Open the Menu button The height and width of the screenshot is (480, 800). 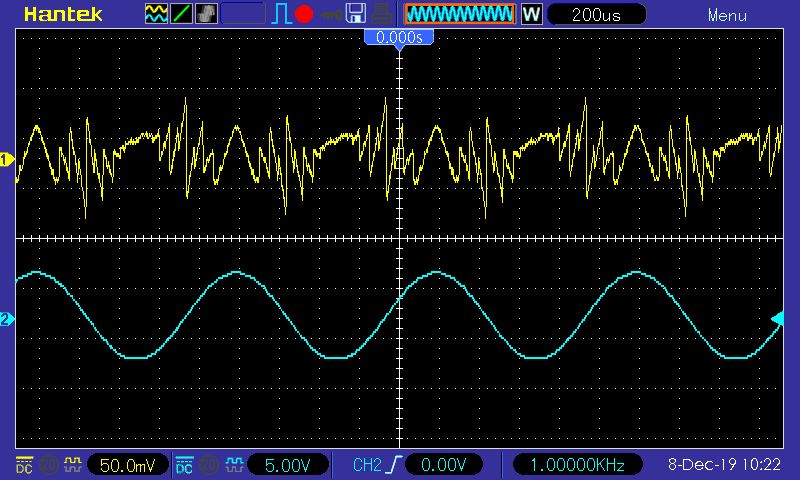pos(727,15)
